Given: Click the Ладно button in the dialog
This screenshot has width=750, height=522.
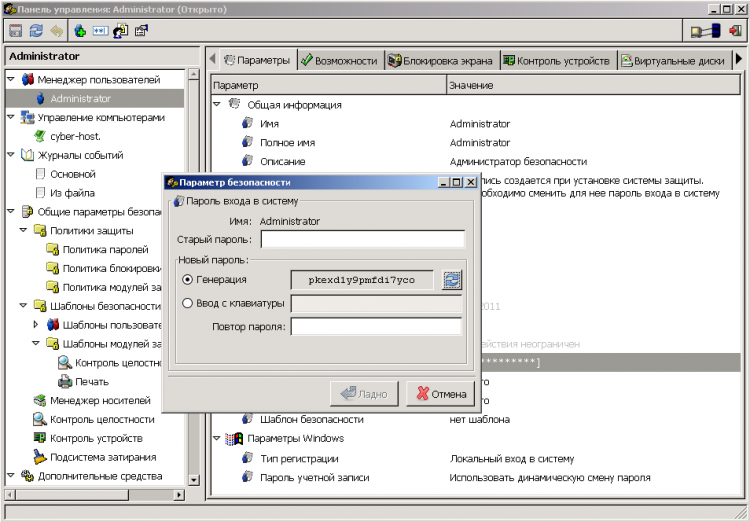Looking at the screenshot, I should (x=364, y=394).
